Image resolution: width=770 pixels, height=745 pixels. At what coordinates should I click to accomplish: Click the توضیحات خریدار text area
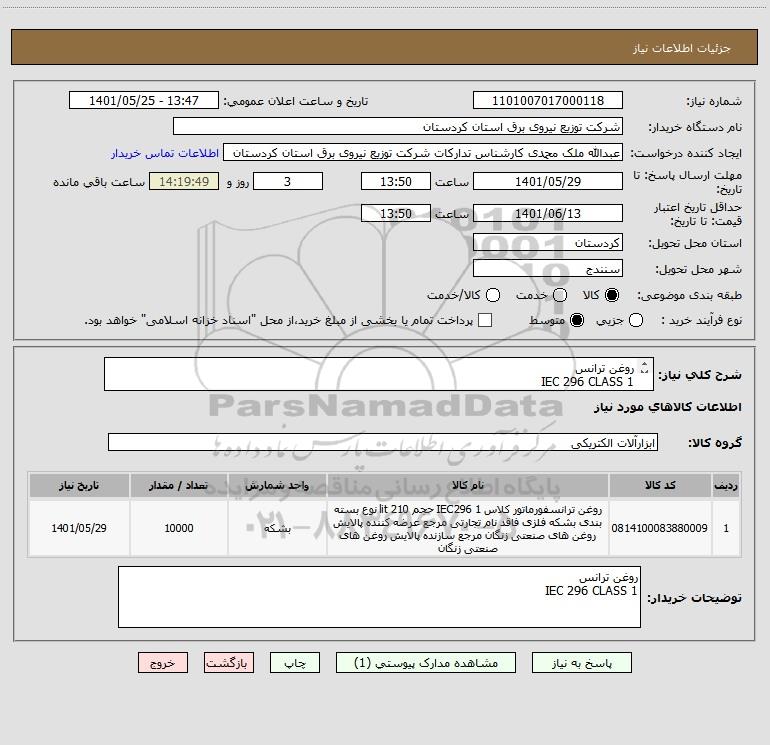click(379, 597)
